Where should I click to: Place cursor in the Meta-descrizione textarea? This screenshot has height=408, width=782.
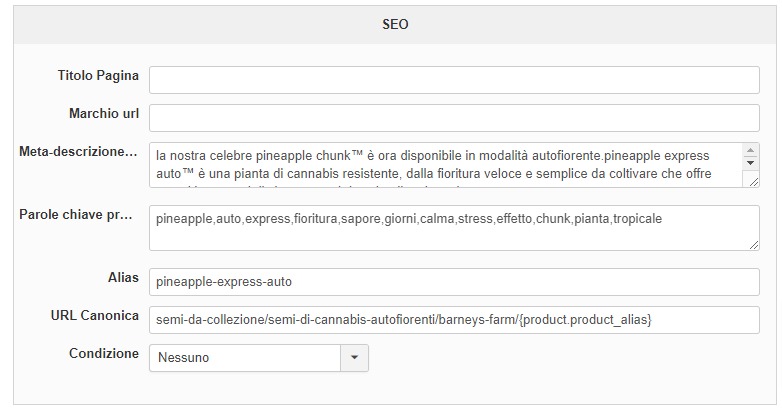pos(445,165)
